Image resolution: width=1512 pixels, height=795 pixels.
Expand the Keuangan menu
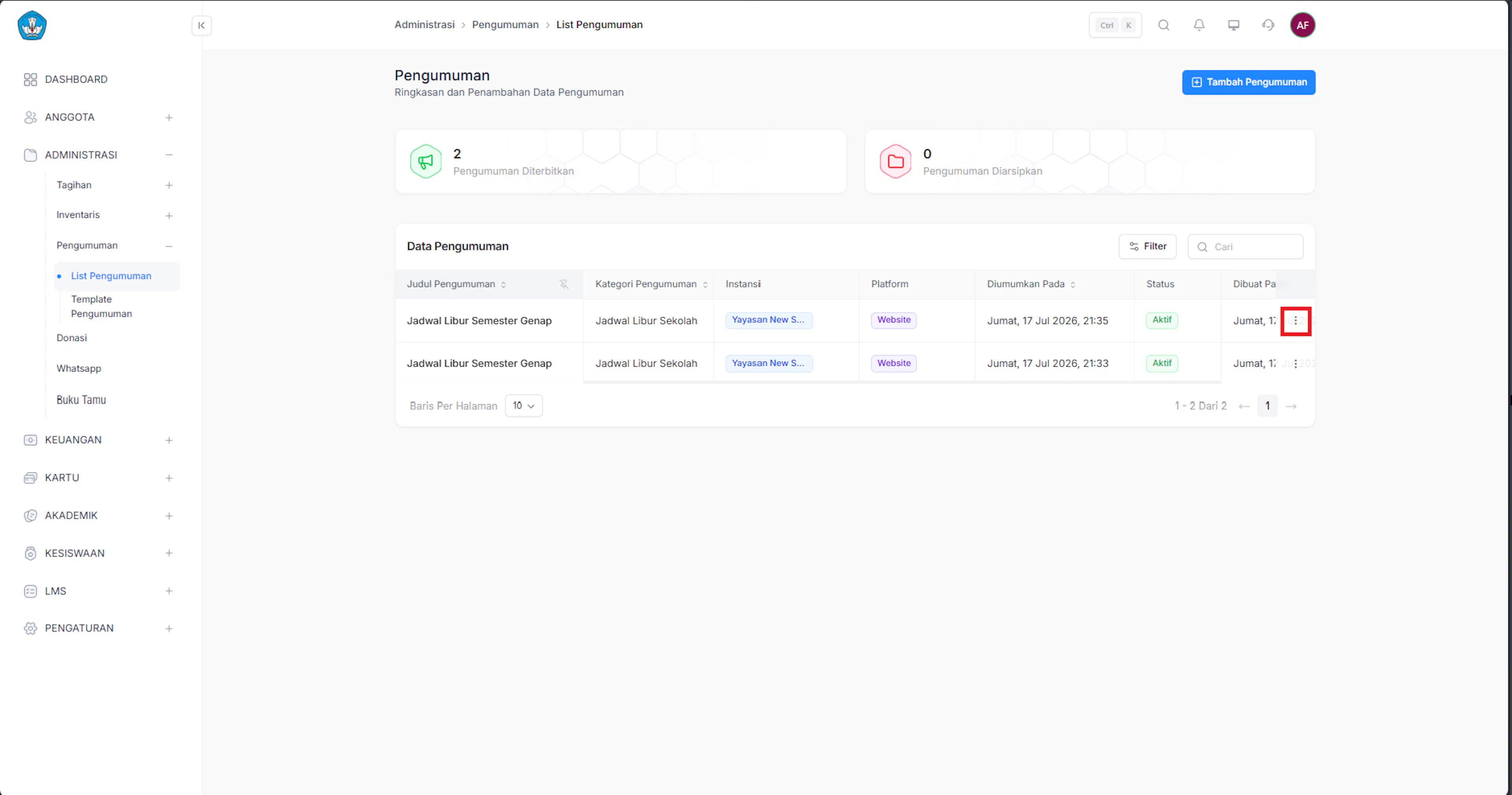[x=169, y=440]
